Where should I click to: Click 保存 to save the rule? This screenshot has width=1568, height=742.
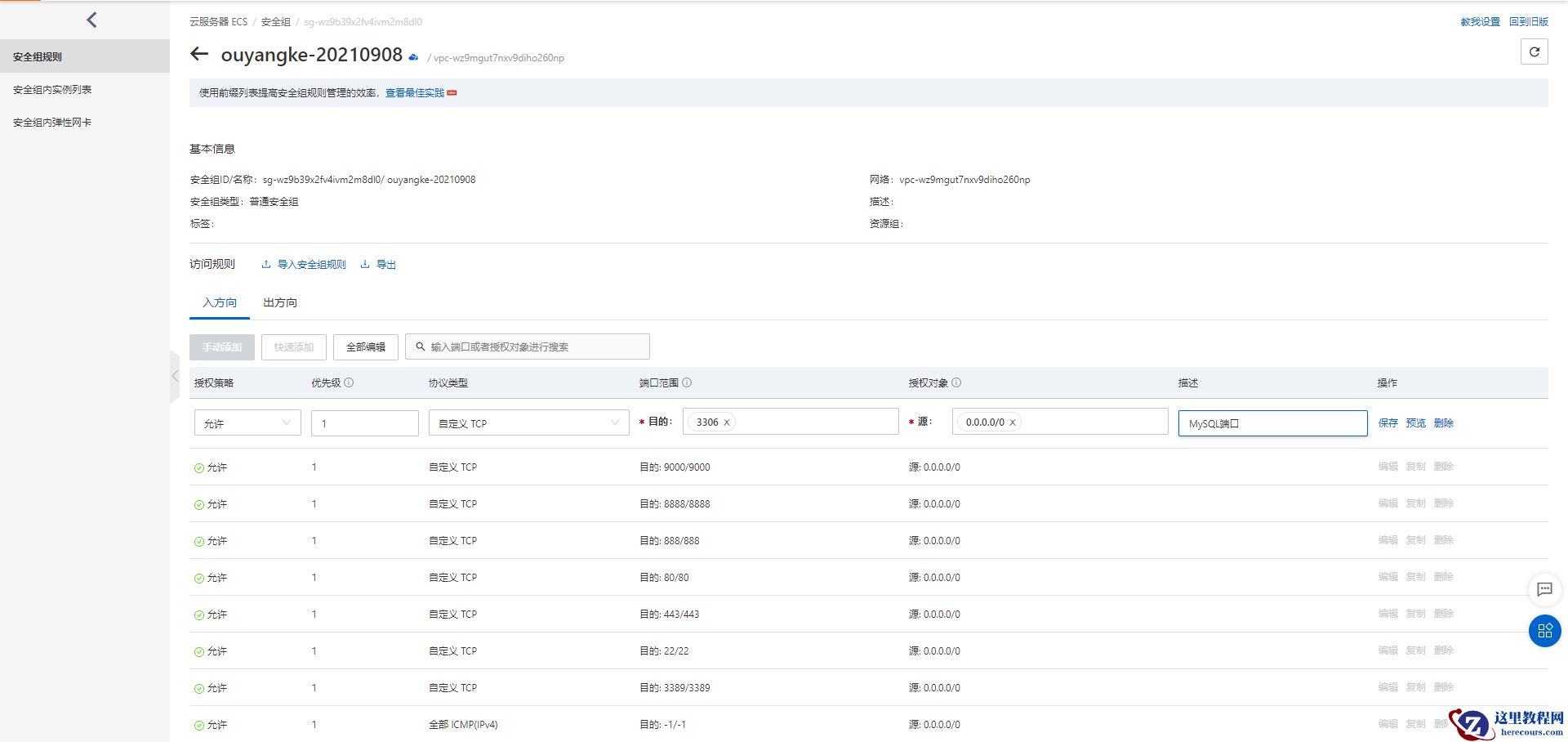1388,423
